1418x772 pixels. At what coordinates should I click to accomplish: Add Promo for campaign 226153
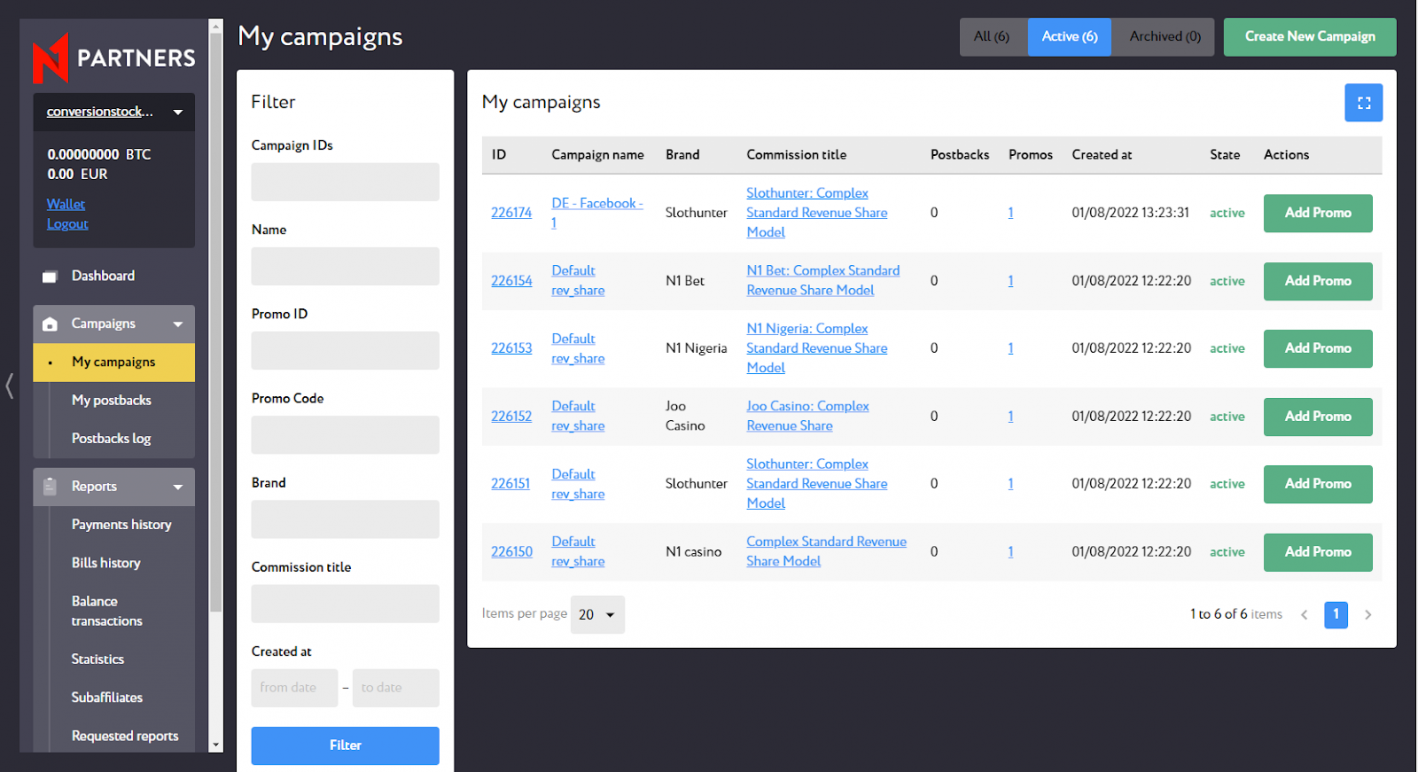click(x=1318, y=348)
